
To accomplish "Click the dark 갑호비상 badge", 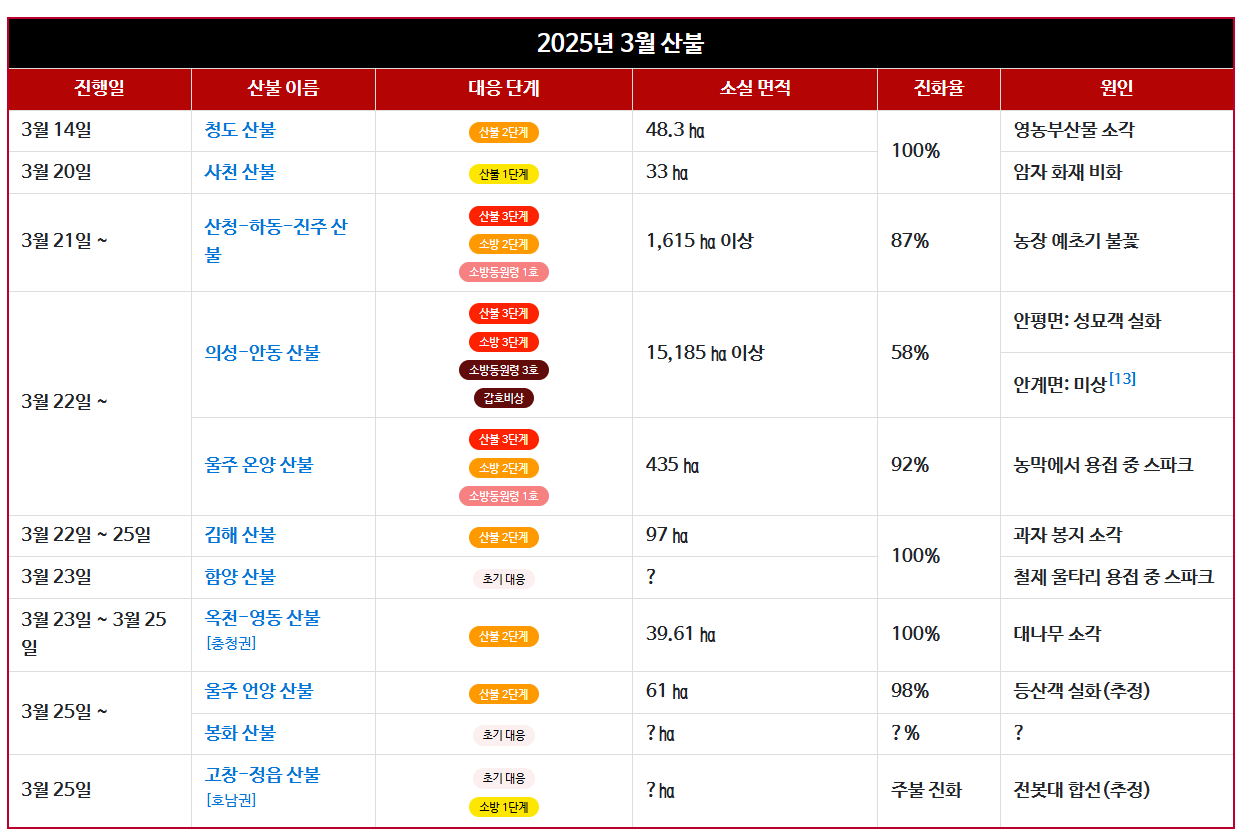I will (504, 398).
